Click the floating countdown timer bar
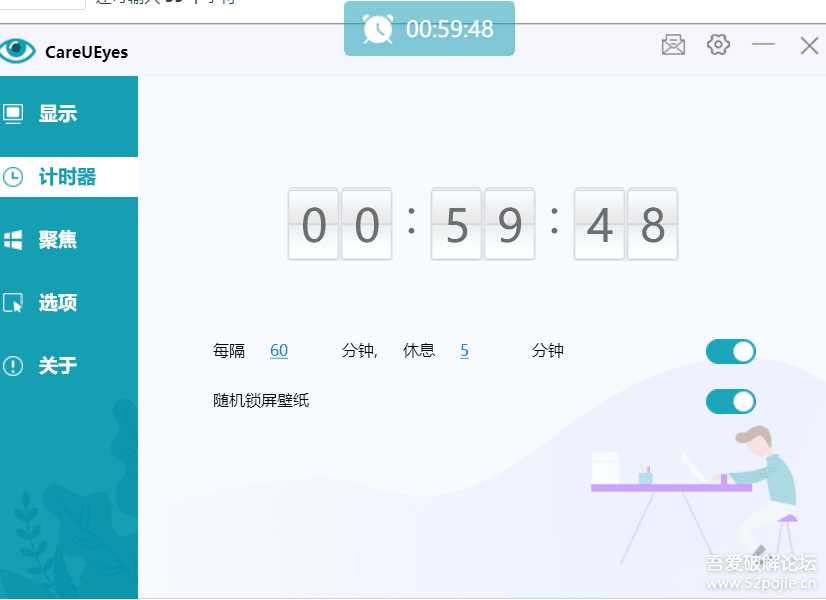The width and height of the screenshot is (826, 600). [429, 30]
